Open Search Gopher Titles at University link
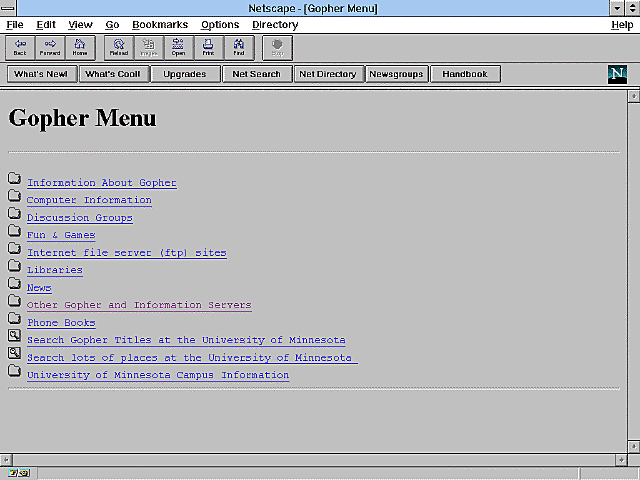Screen dimensions: 640x480 click(x=186, y=340)
